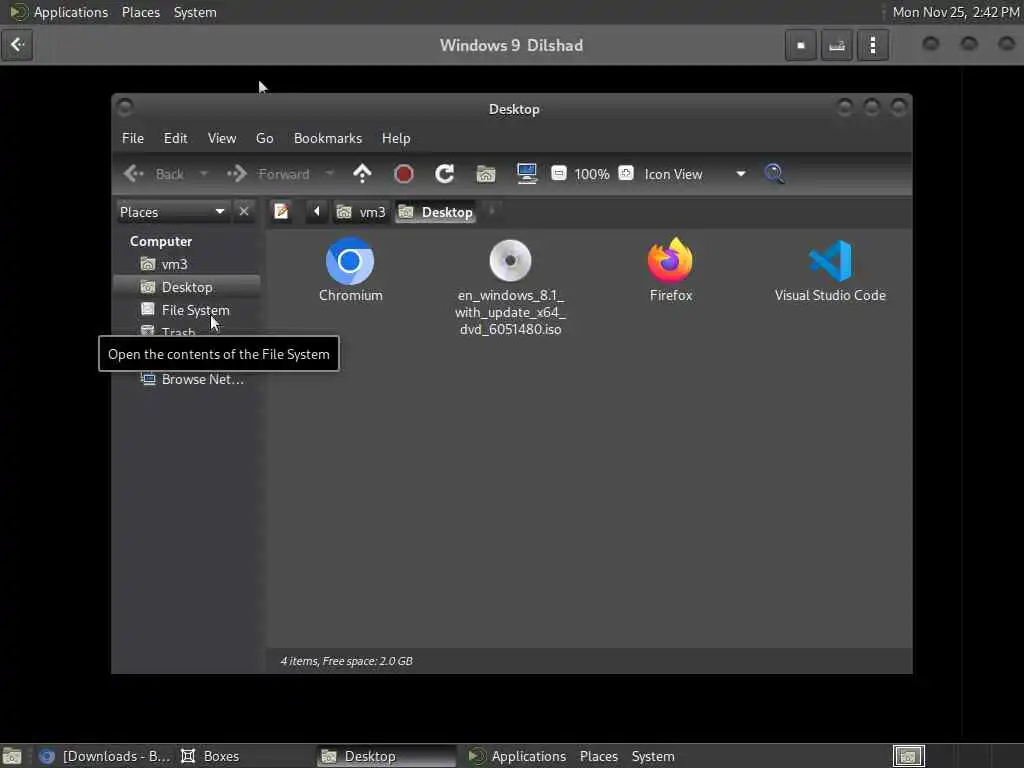Stop loading with the red stop icon
Image resolution: width=1024 pixels, height=768 pixels.
coord(404,174)
